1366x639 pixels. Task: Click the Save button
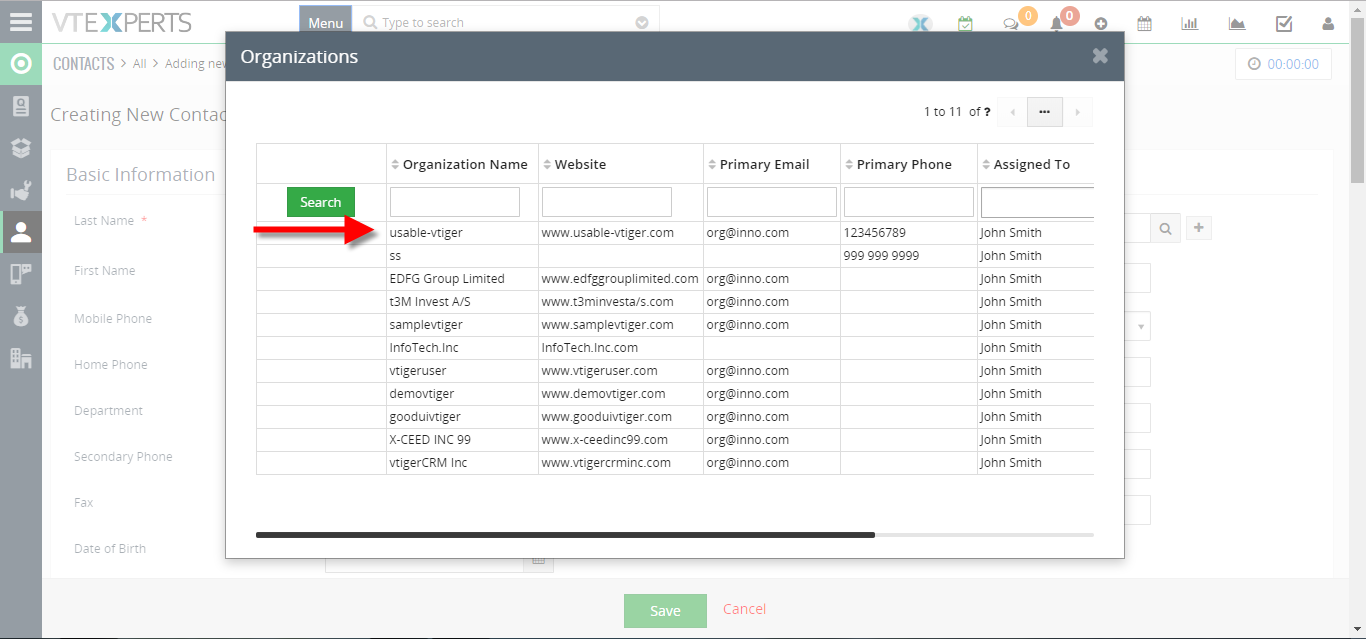tap(665, 611)
